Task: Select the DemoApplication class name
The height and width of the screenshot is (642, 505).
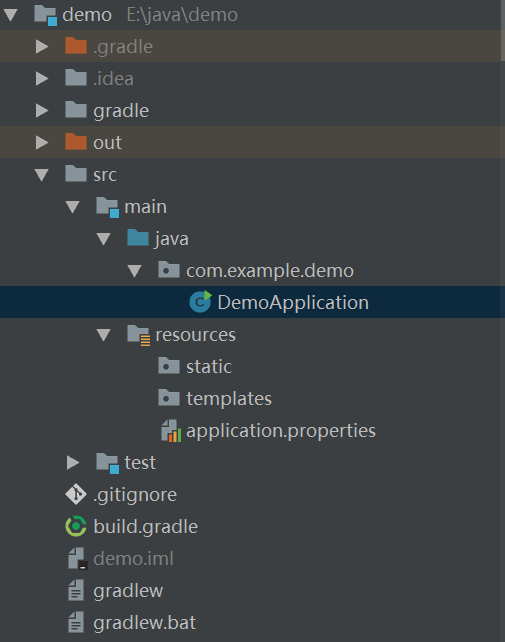Action: [x=293, y=303]
